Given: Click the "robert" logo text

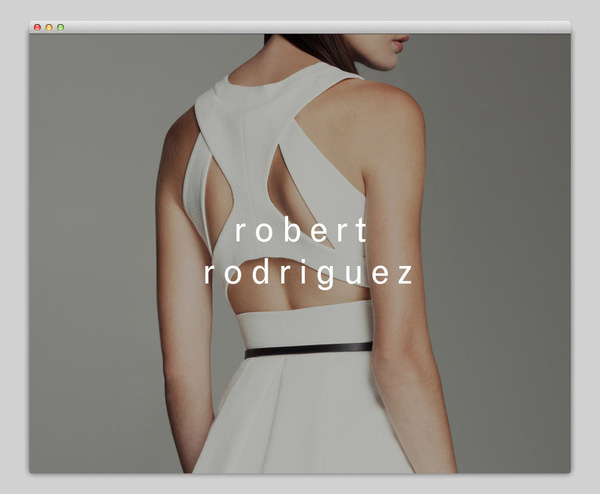Looking at the screenshot, I should coord(301,230).
